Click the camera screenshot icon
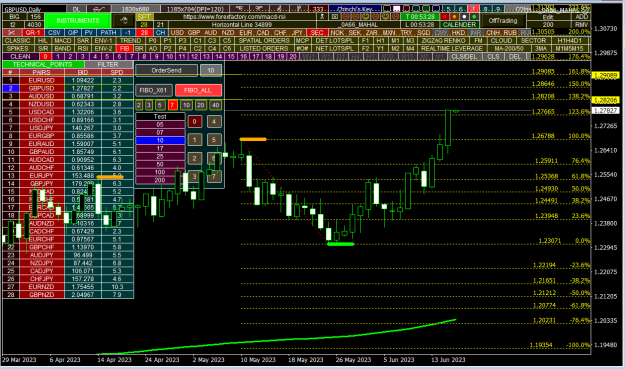 [x=334, y=17]
